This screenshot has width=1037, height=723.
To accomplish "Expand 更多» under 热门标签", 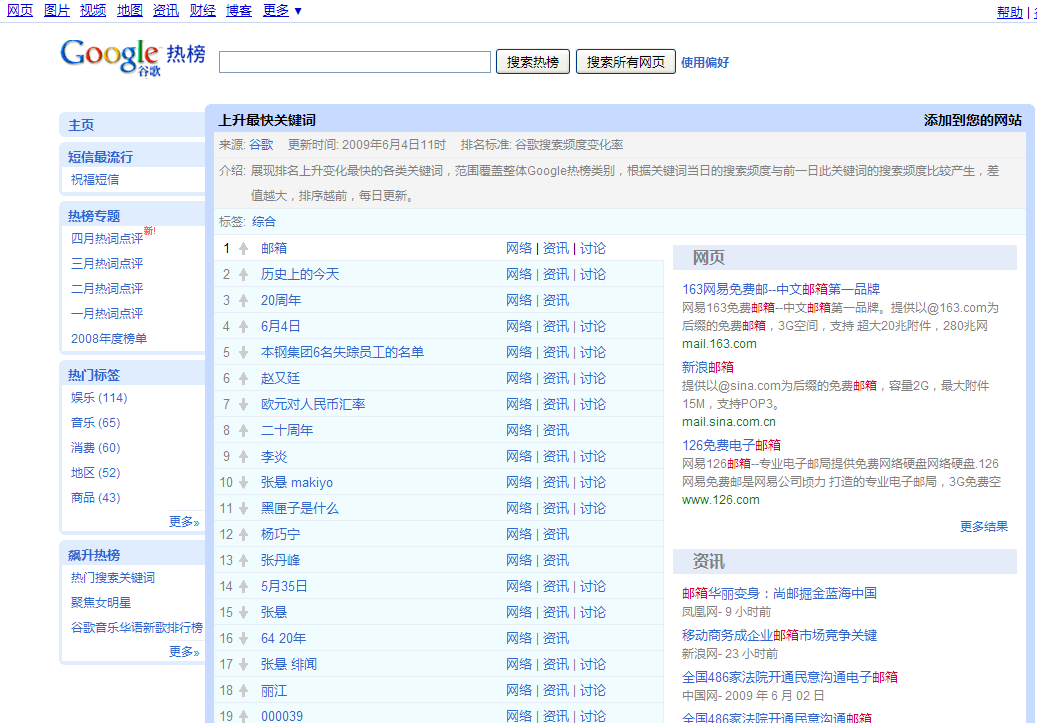I will (184, 522).
